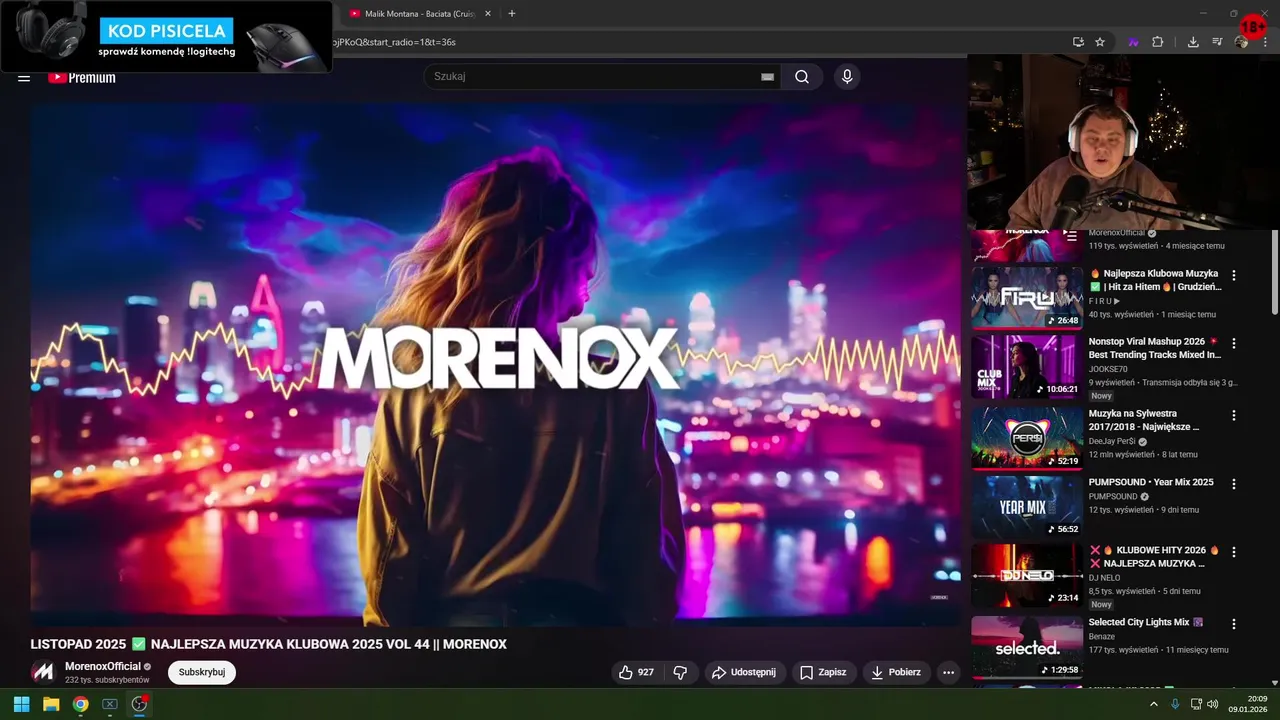The height and width of the screenshot is (720, 1280).
Task: Open KOD PISICELA Logitech banner
Action: click(x=166, y=37)
